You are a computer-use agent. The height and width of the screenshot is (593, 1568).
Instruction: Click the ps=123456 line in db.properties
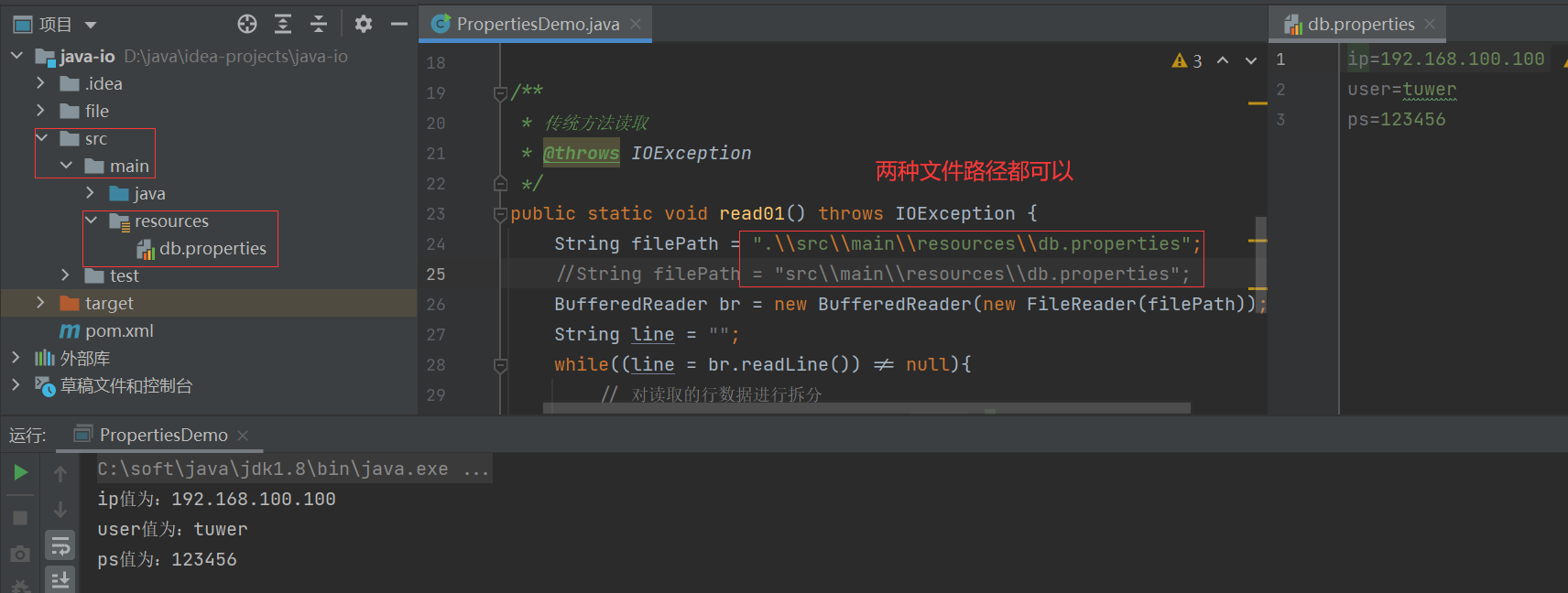[x=1396, y=119]
